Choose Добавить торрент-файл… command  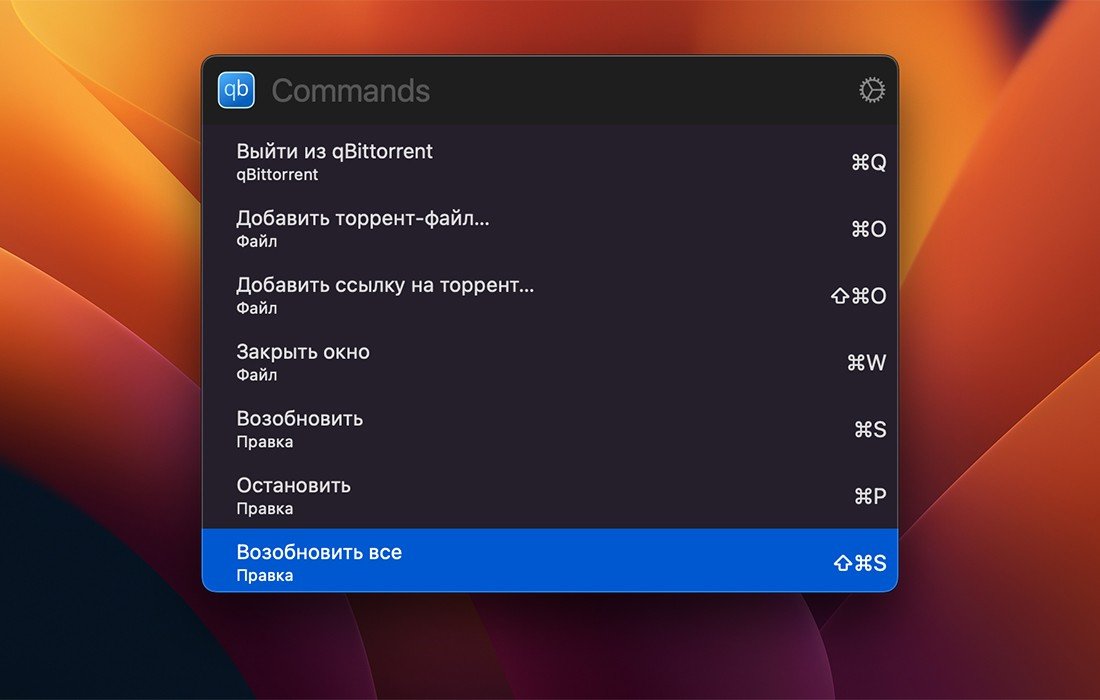click(549, 229)
